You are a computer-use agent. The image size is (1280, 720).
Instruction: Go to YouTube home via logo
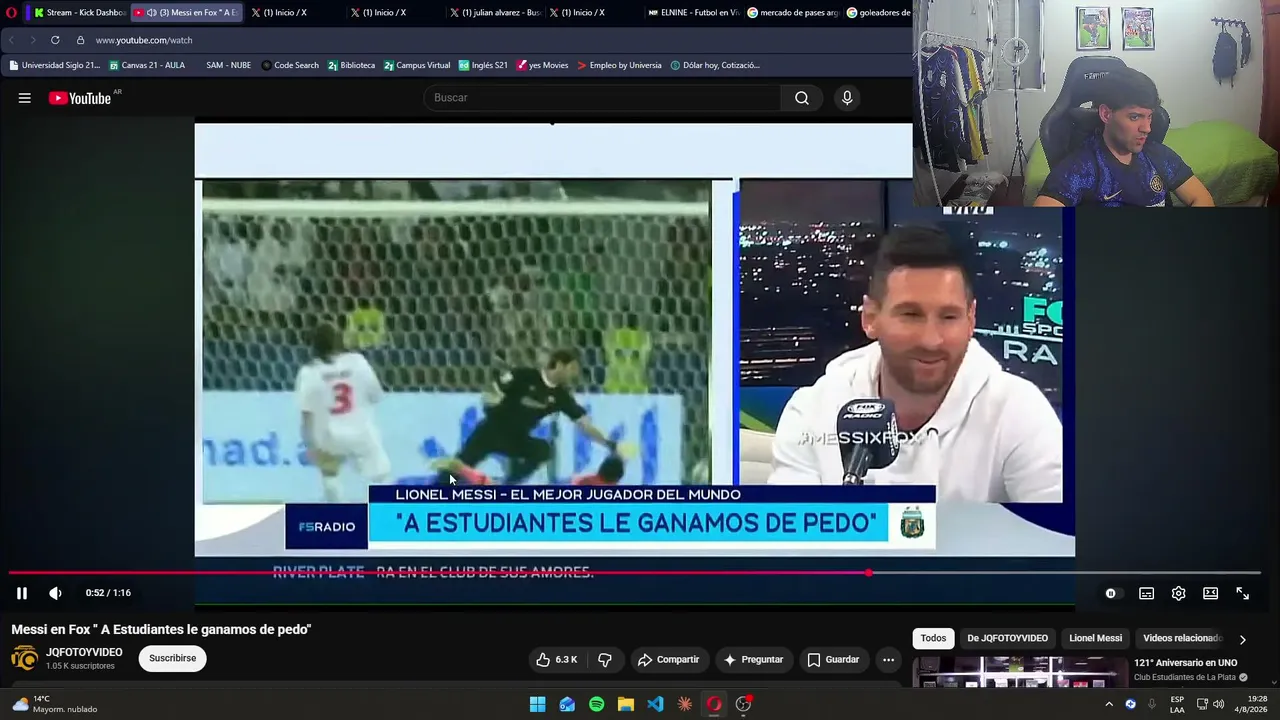point(80,98)
